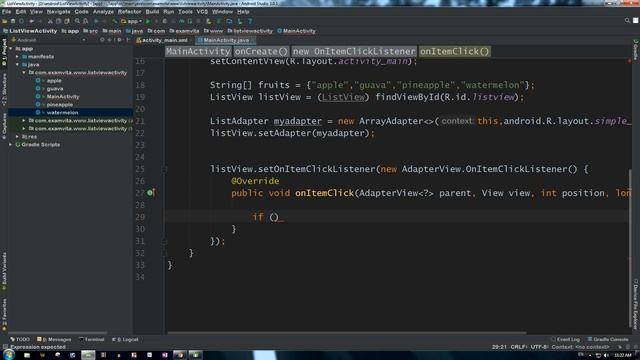Screen dimensions: 640x360
Task: Click inside the if parentheses on line 29
Action: point(274,217)
